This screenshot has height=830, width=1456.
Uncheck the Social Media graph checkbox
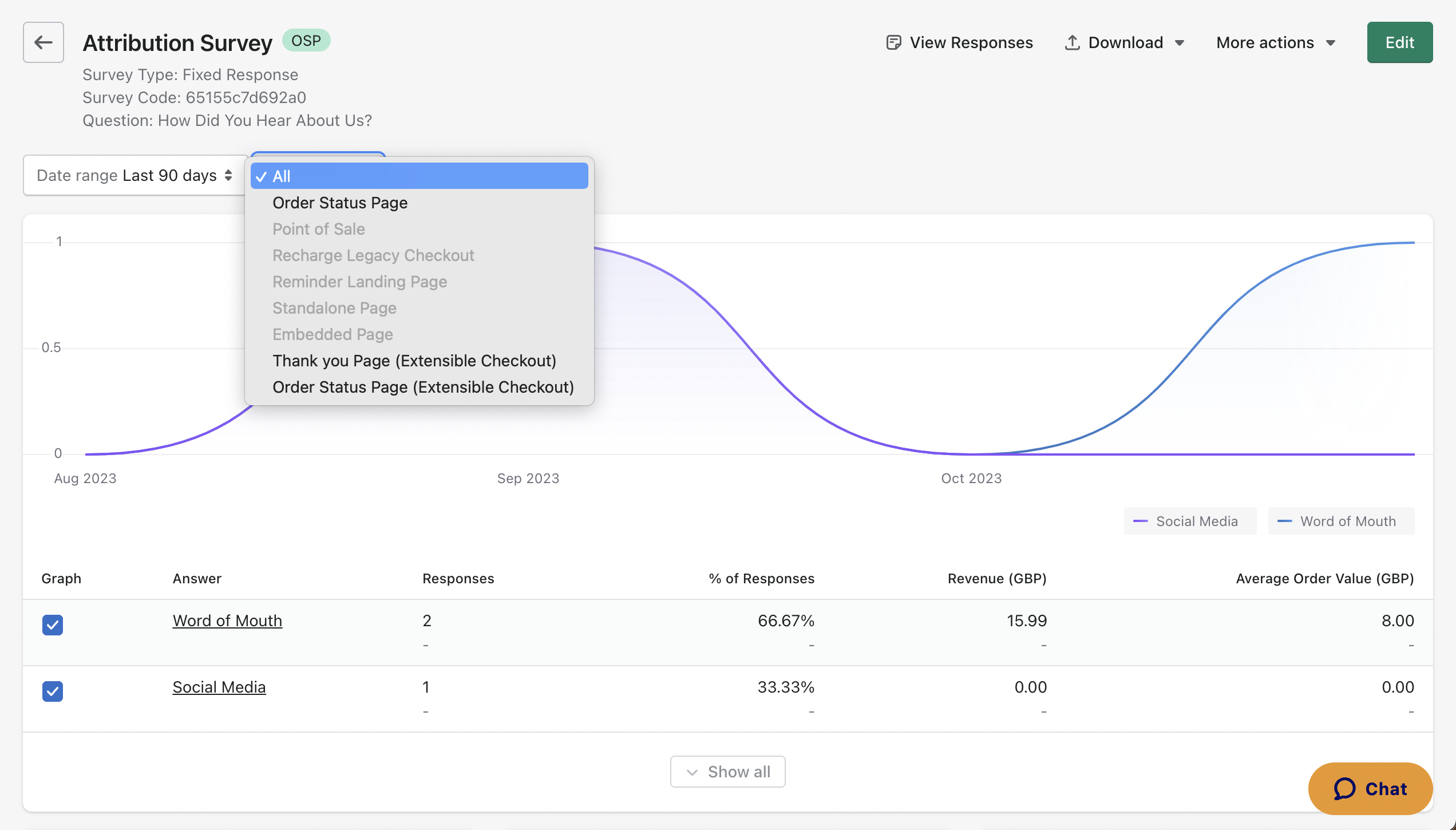coord(53,691)
